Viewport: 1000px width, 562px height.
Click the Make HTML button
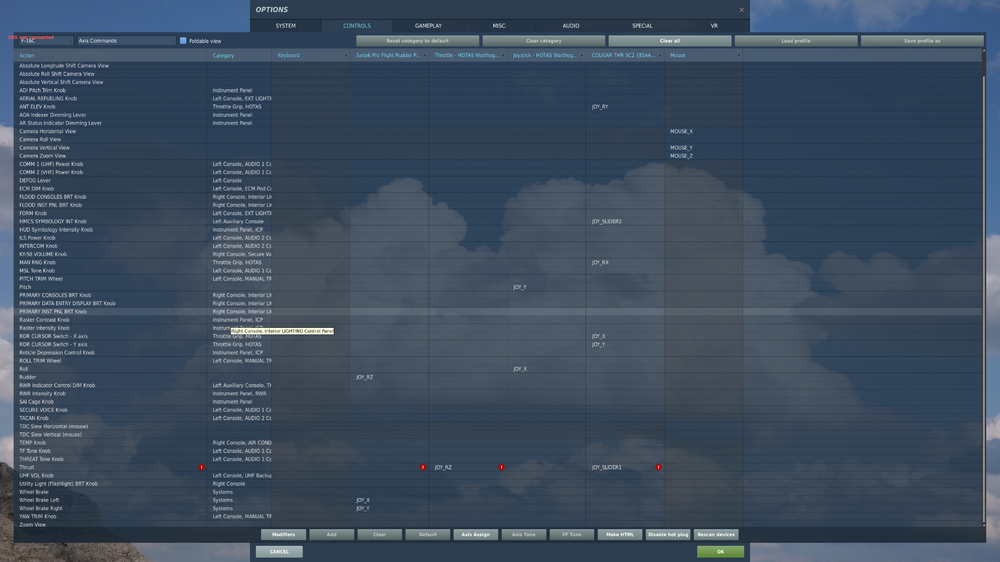(x=620, y=535)
